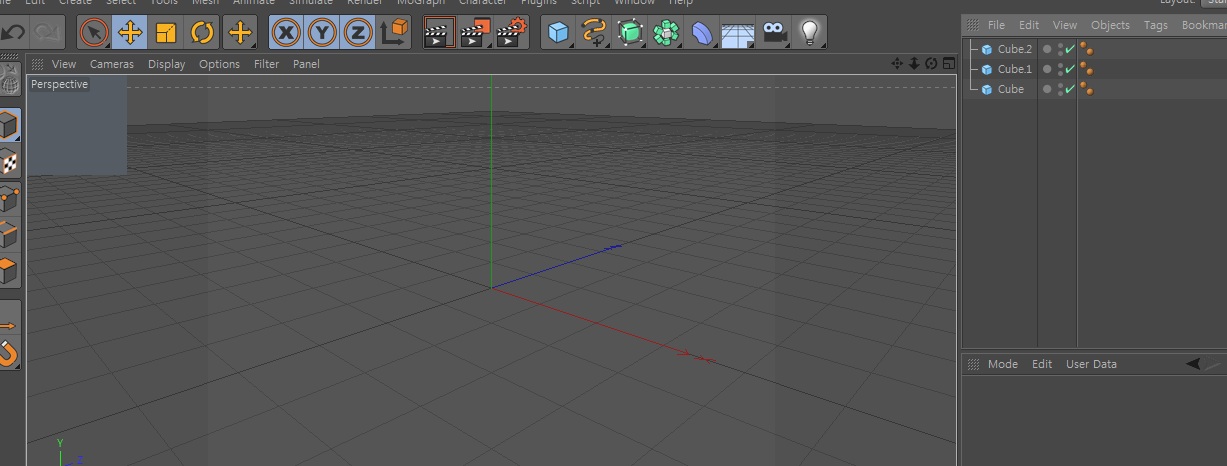Click Cube.2 Phong tag
This screenshot has height=466, width=1227.
click(1086, 49)
